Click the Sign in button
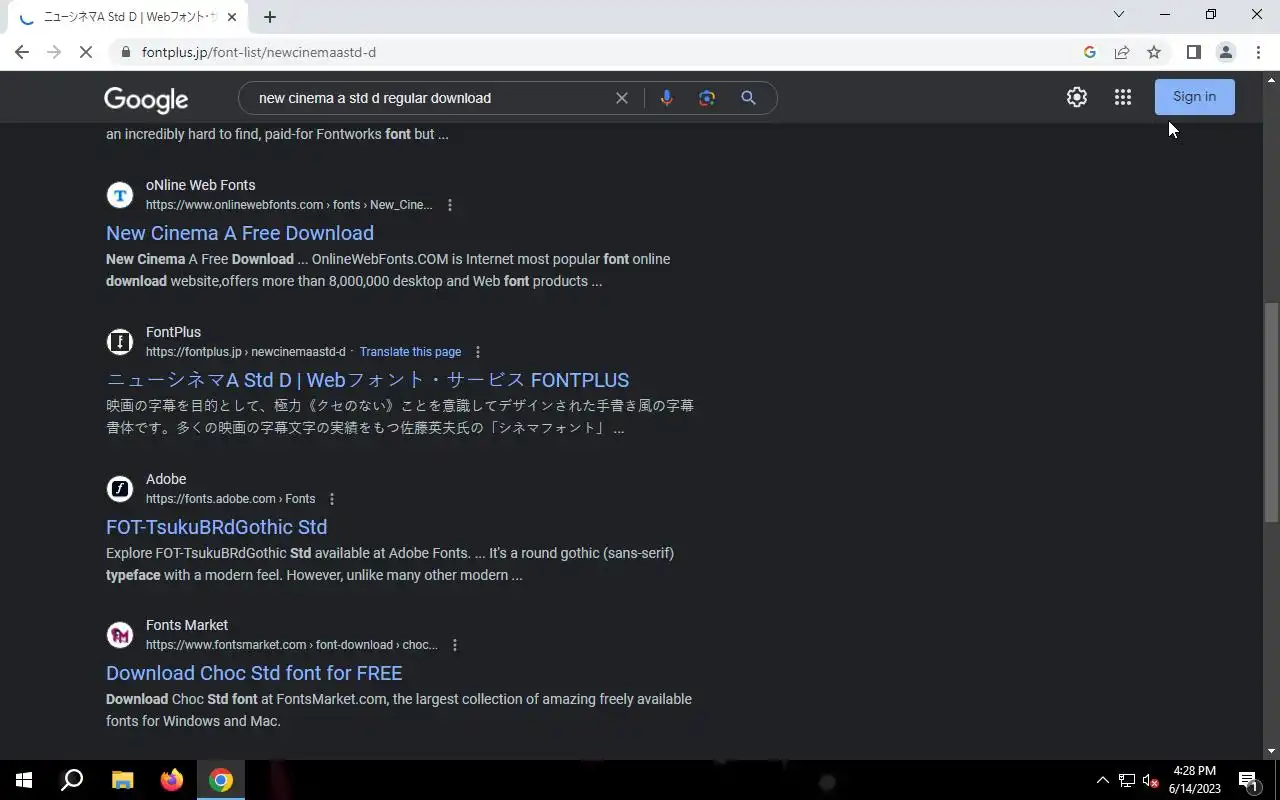1280x800 pixels. click(x=1195, y=97)
